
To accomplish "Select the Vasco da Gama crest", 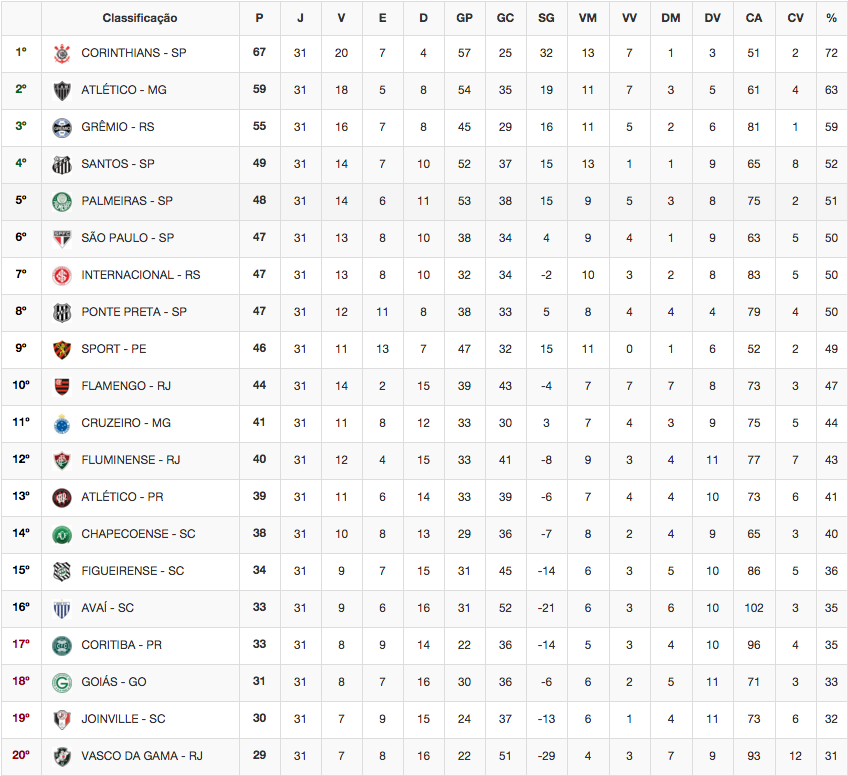I will tap(62, 756).
